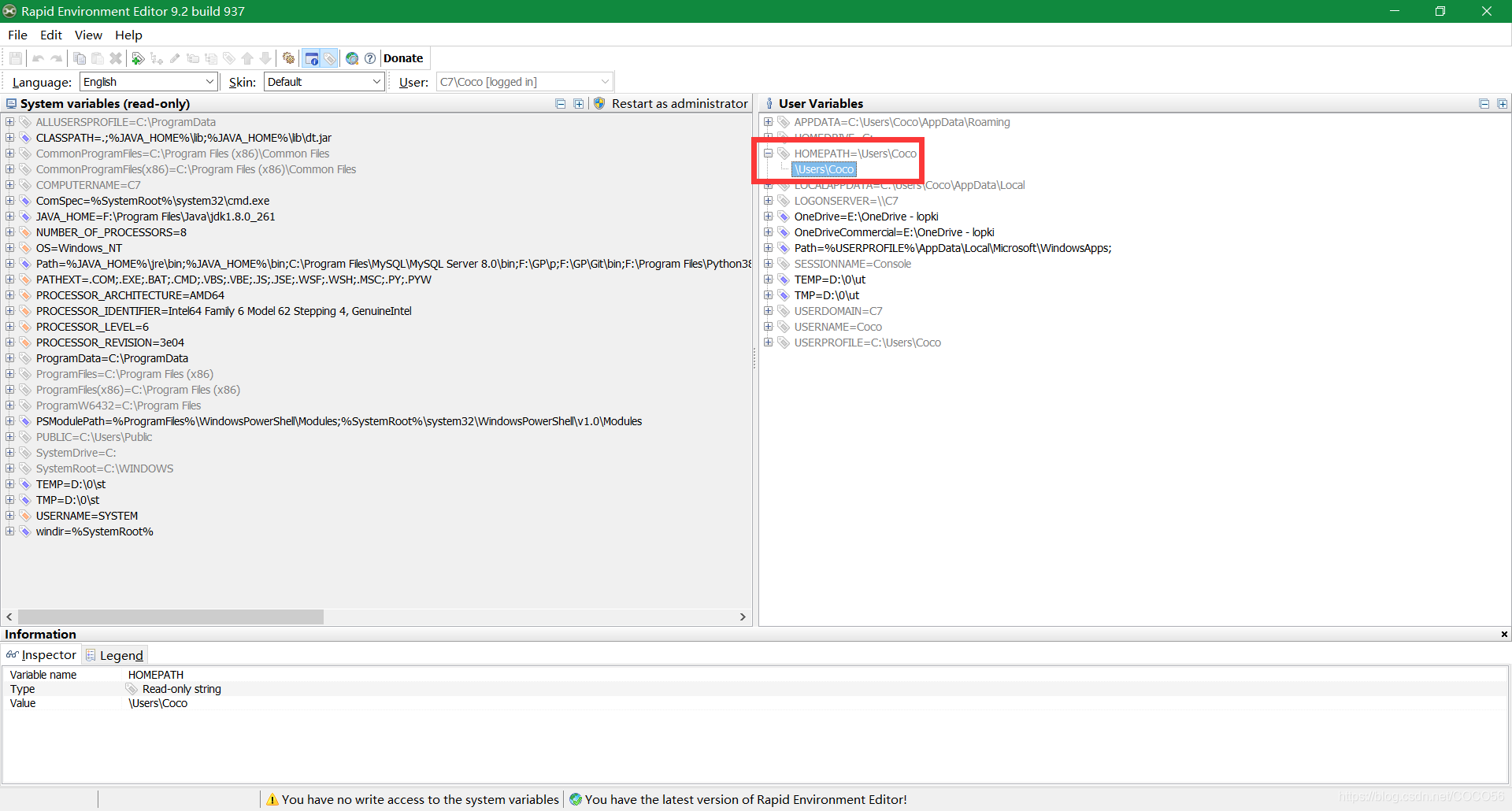Image resolution: width=1512 pixels, height=811 pixels.
Task: Click the Donate button
Action: [403, 58]
